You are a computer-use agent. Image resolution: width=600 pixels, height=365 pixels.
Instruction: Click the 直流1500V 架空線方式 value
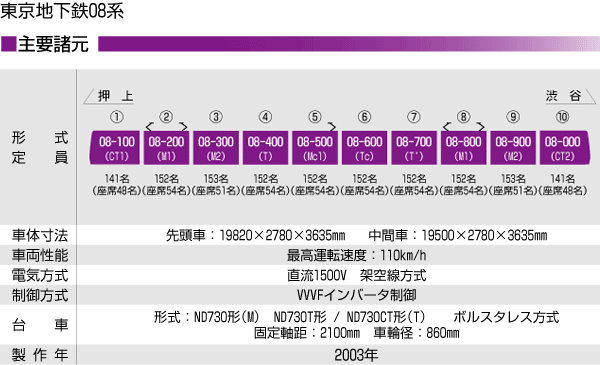pyautogui.click(x=357, y=275)
